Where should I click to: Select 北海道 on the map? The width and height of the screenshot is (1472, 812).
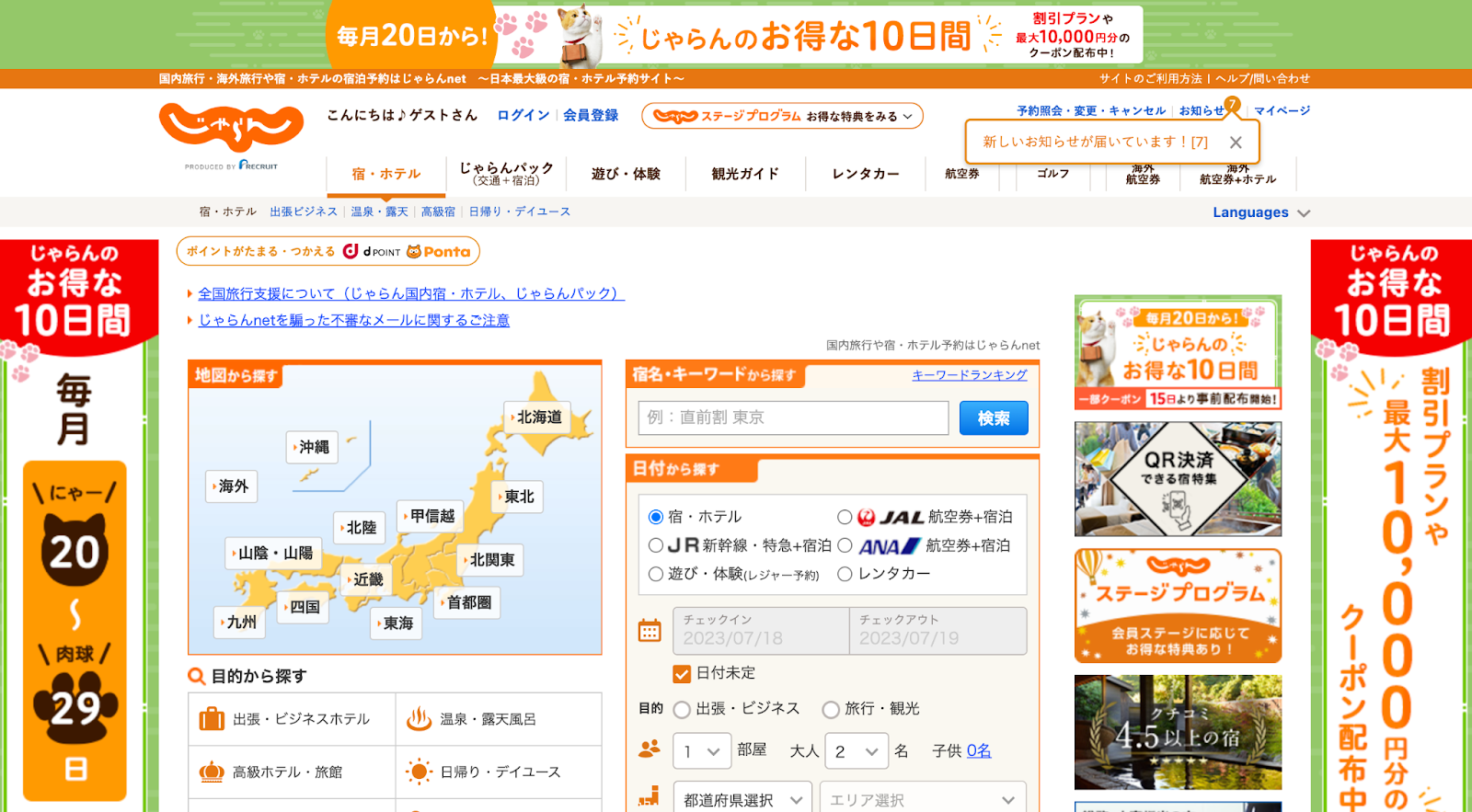[538, 417]
